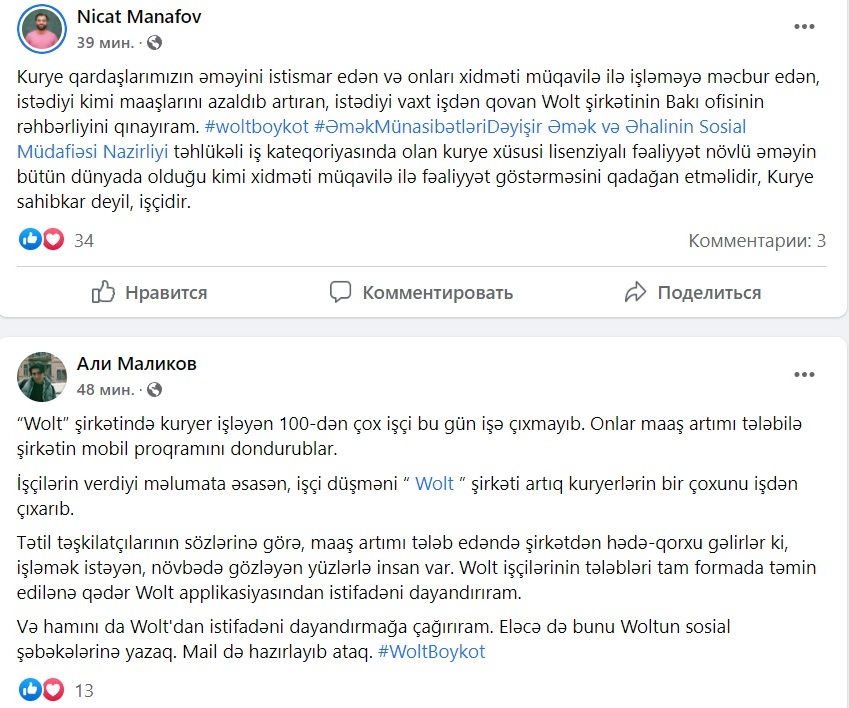Screen dimensions: 849x708
Task: Open the #WoltBoykot hashtag in Али's post
Action: click(432, 652)
